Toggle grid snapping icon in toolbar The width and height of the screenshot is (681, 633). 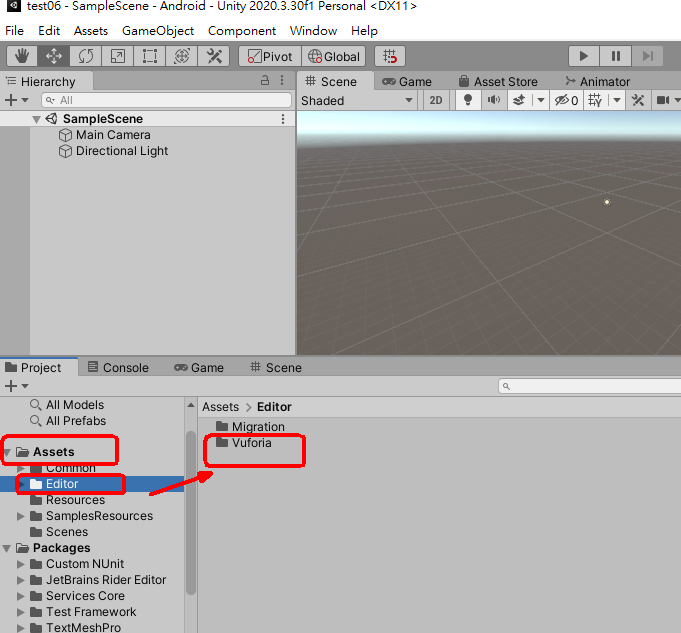pyautogui.click(x=390, y=56)
